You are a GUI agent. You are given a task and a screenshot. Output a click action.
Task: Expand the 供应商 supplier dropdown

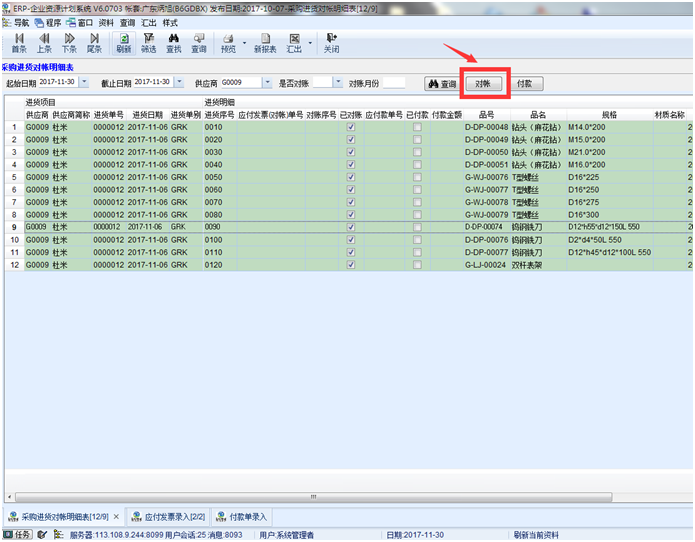coord(268,82)
